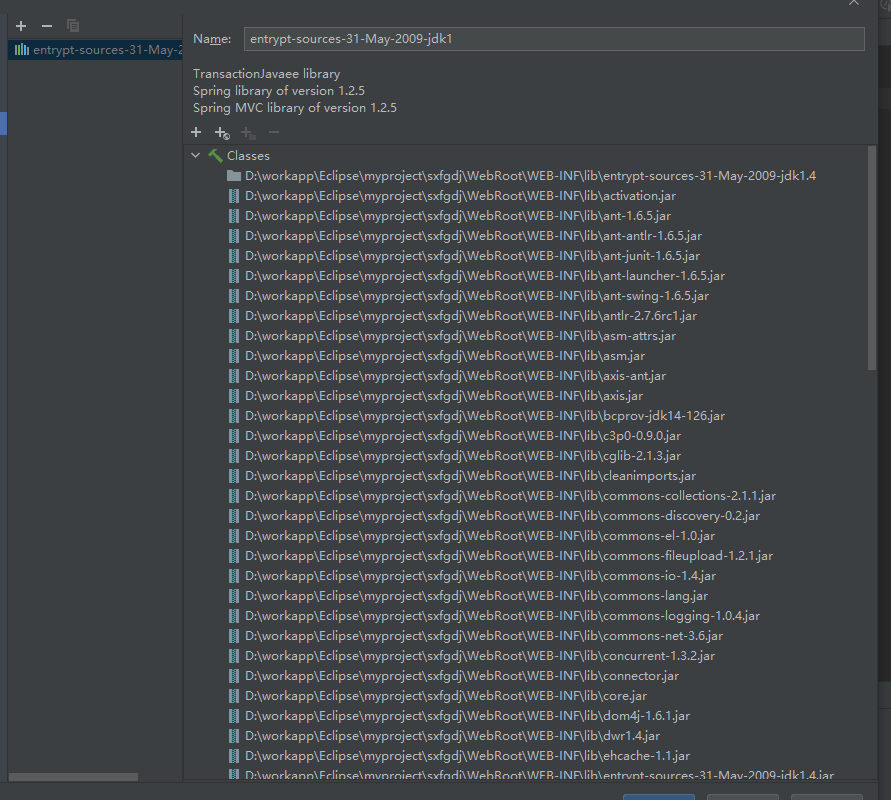The width and height of the screenshot is (891, 800).
Task: Click the jar icon beside commons-logging-1.0.4.jar
Action: pos(234,615)
